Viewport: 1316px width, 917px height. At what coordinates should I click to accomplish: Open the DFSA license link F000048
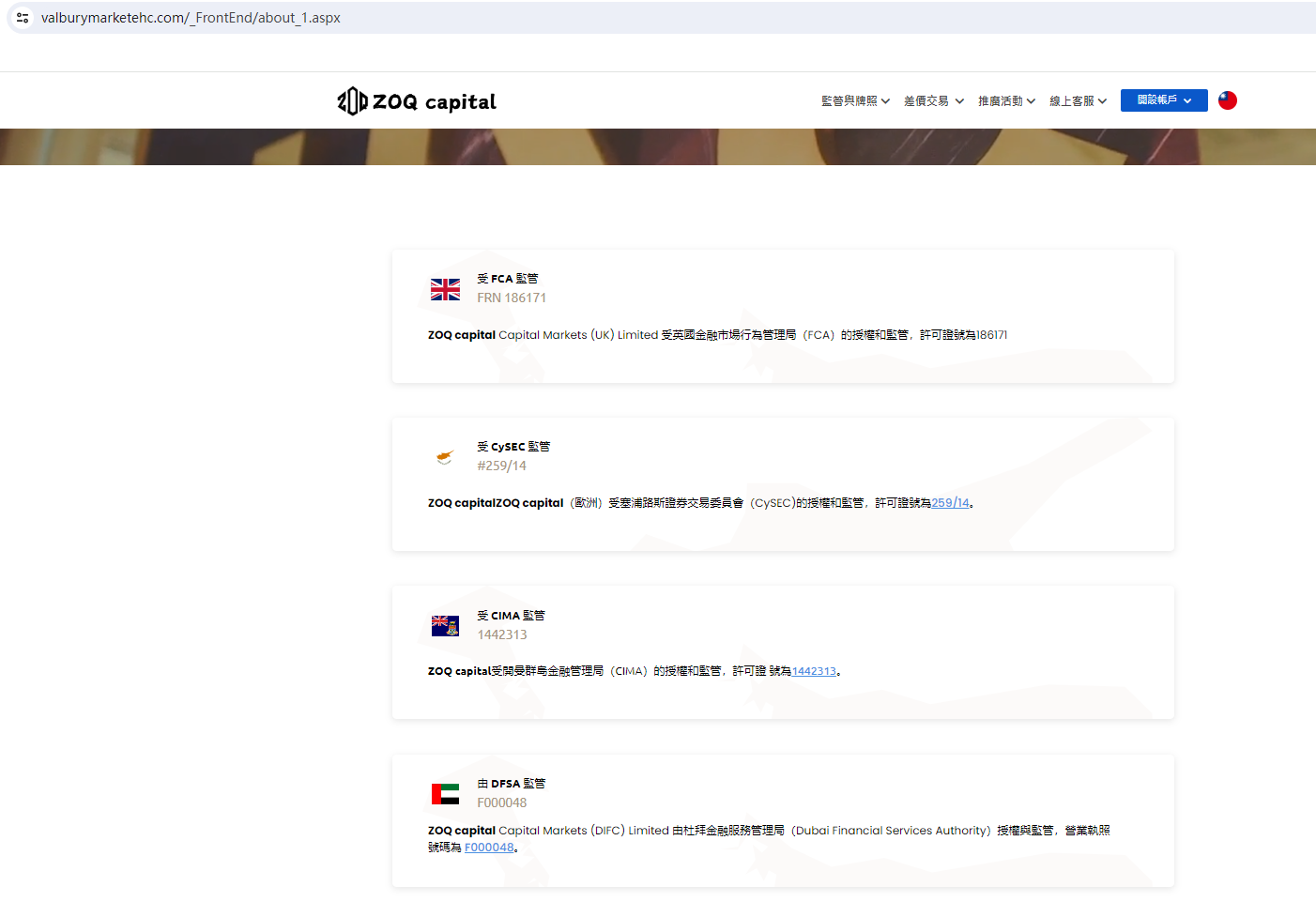(x=489, y=848)
